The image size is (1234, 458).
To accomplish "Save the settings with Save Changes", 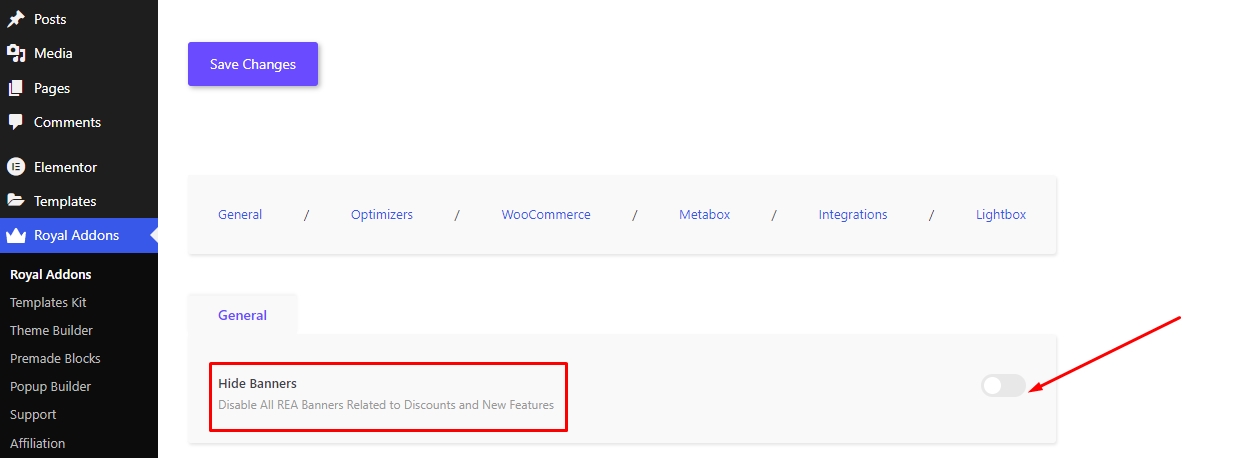I will [x=253, y=64].
